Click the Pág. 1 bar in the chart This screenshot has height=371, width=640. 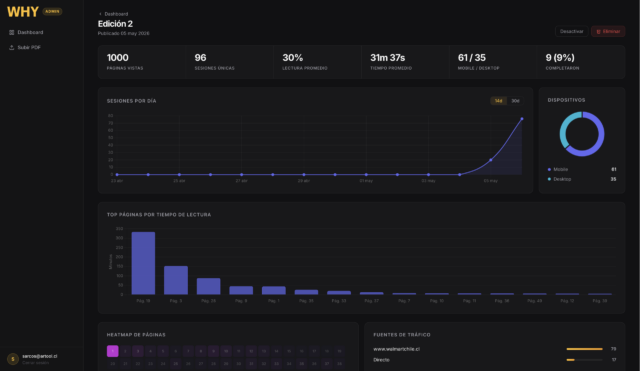[274, 291]
